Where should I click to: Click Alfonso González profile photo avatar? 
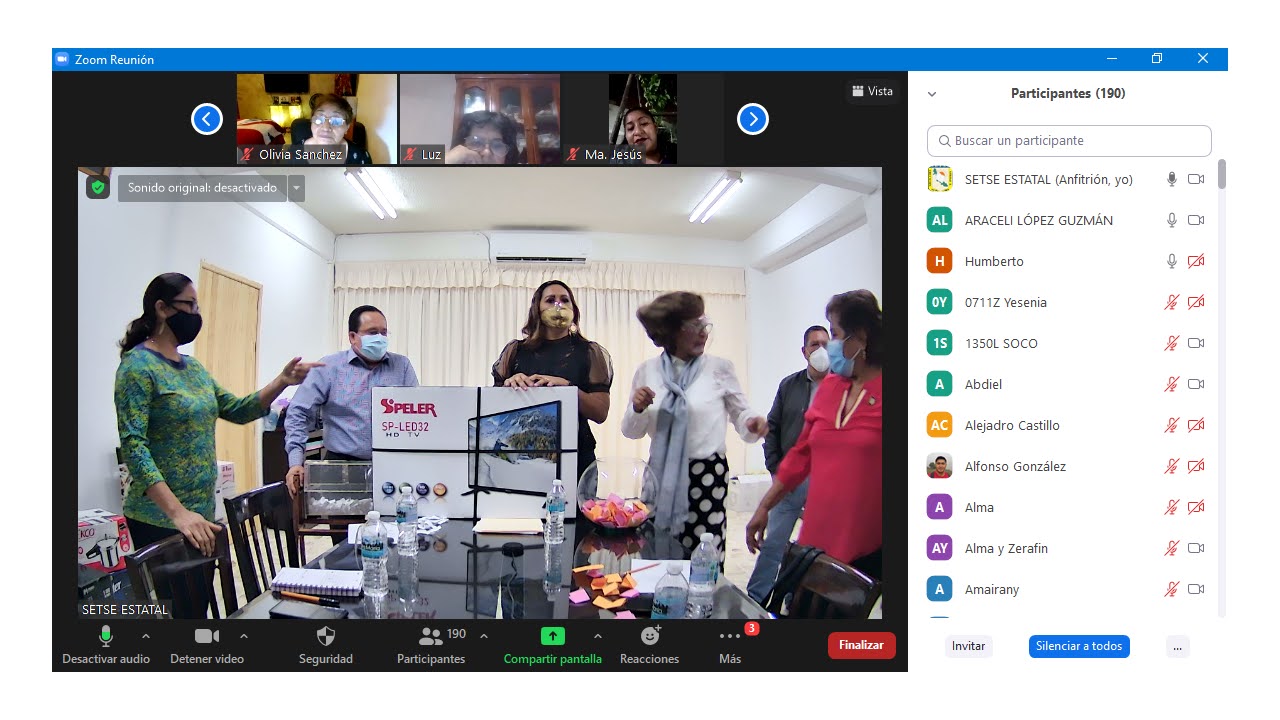point(940,466)
